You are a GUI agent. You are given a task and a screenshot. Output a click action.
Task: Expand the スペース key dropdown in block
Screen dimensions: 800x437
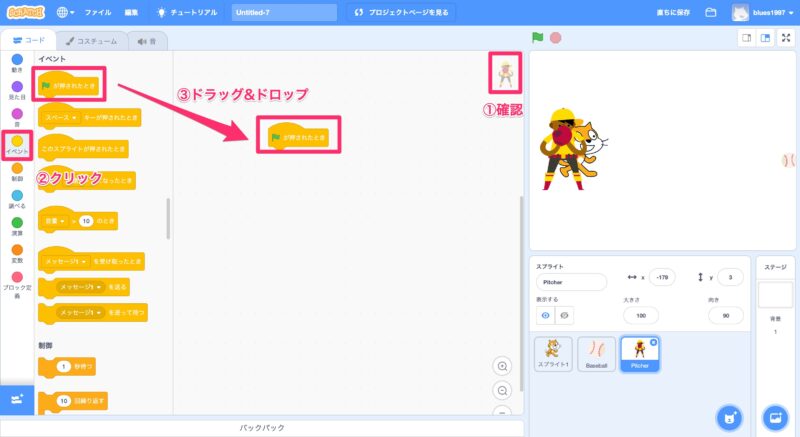tap(73, 118)
